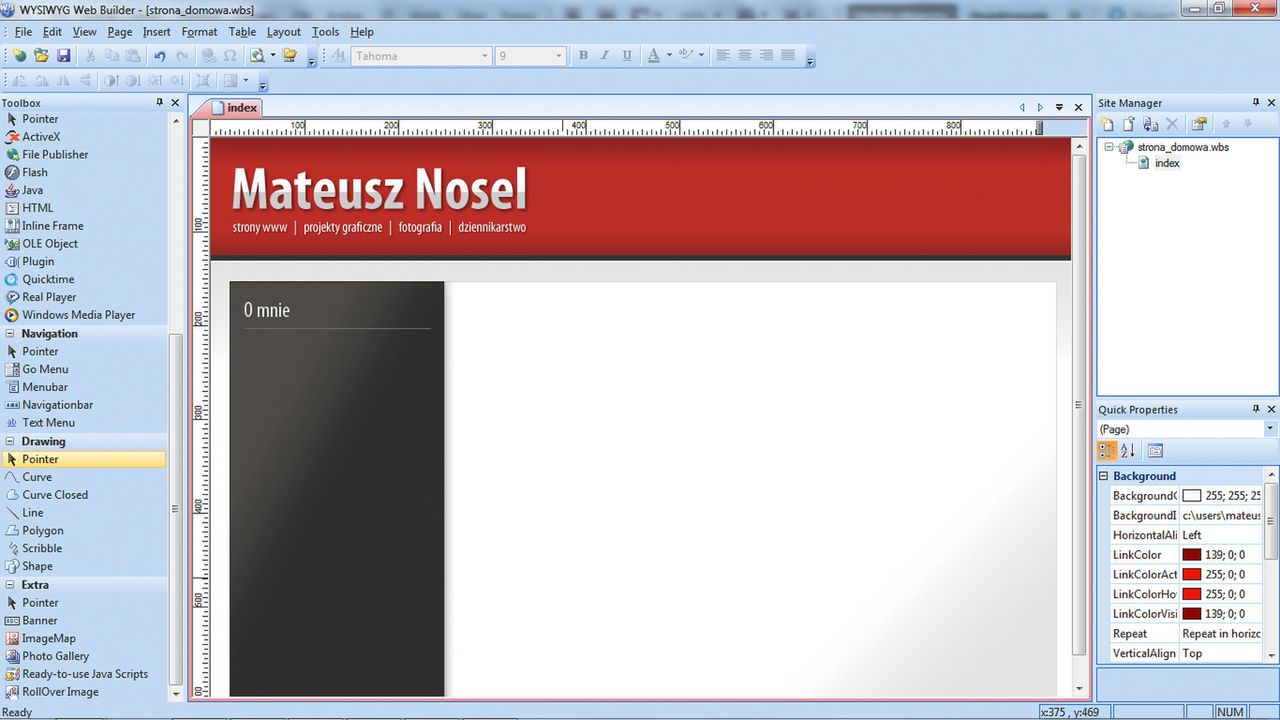Select Scribble drawing tool
Image resolution: width=1280 pixels, height=720 pixels.
click(x=42, y=548)
